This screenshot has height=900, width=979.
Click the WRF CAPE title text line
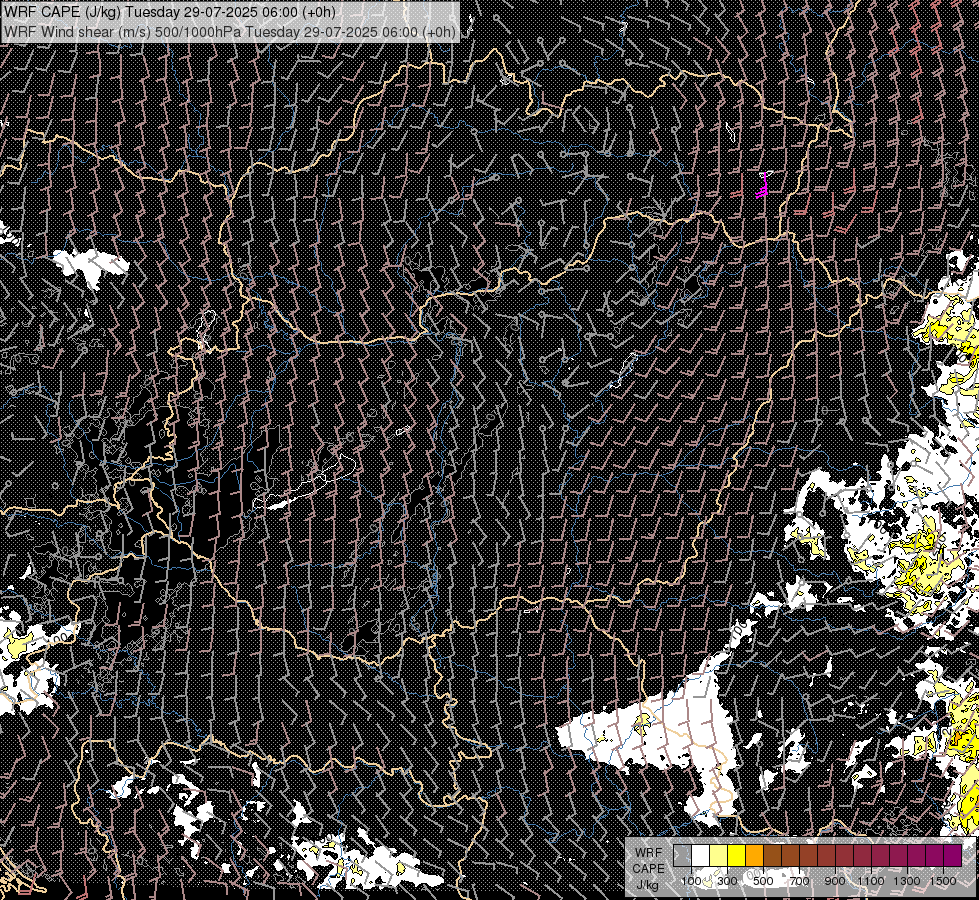coord(169,12)
